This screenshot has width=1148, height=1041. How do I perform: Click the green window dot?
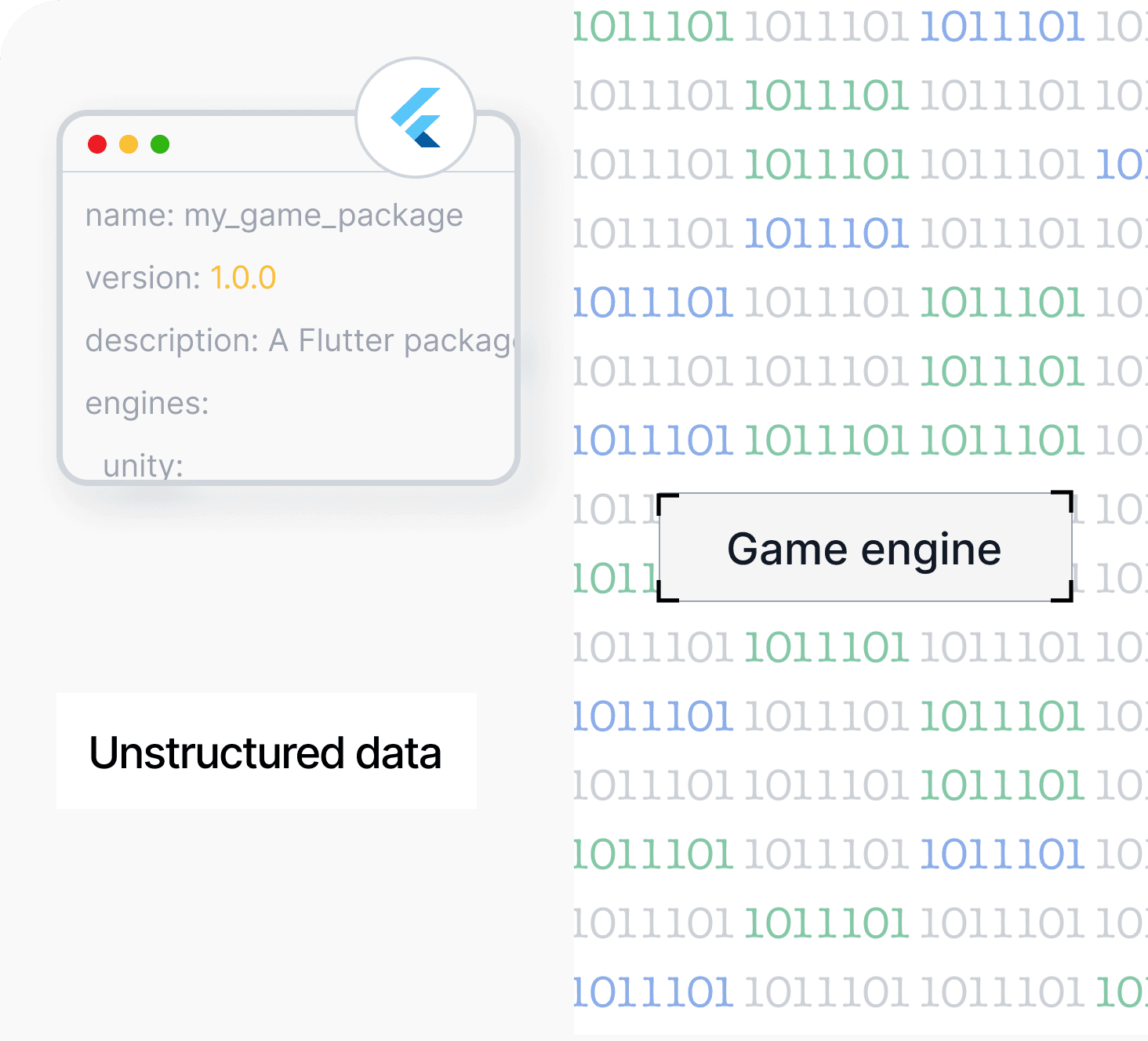pos(160,144)
